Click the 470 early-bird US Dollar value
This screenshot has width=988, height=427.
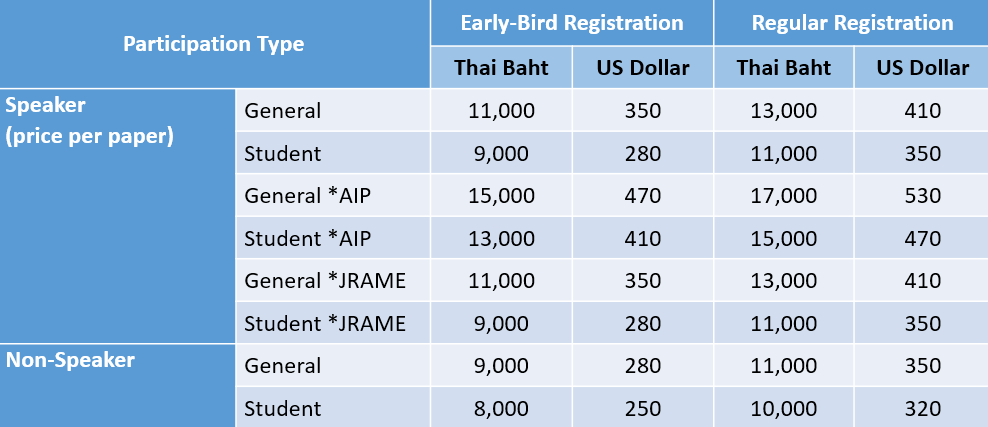point(643,195)
